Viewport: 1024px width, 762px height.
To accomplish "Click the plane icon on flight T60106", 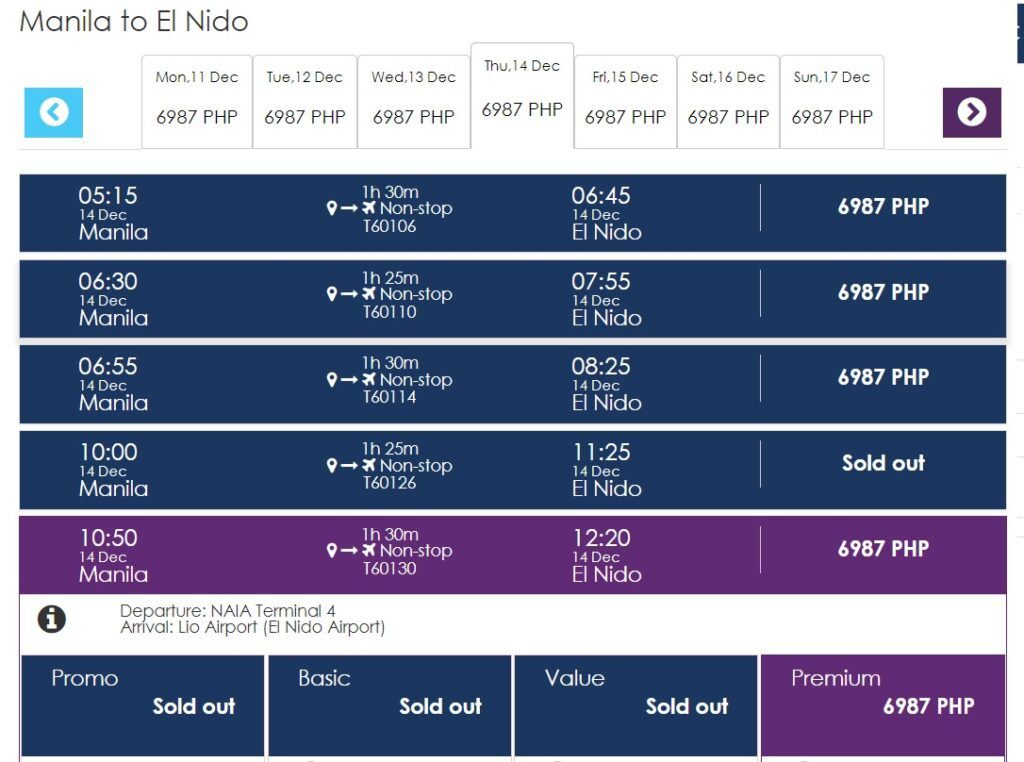I will (x=369, y=209).
